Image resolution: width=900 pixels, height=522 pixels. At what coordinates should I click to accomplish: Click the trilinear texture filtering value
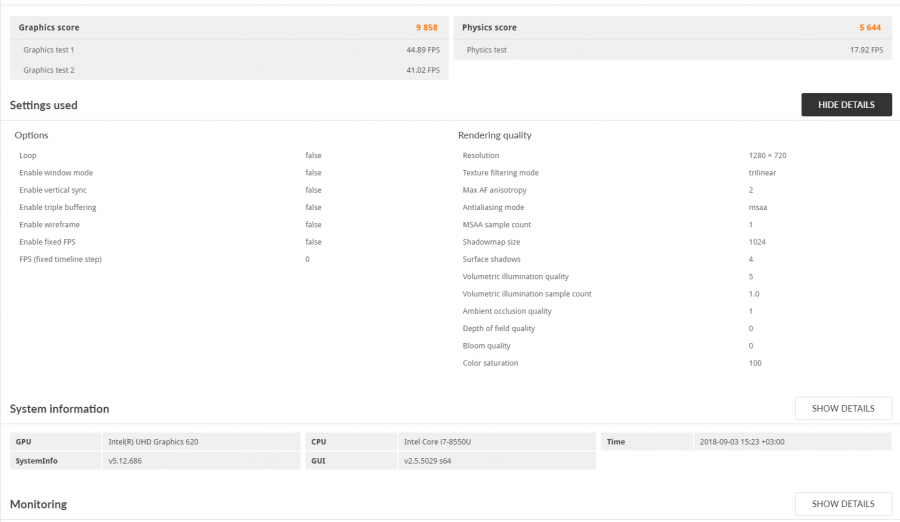[x=762, y=173]
